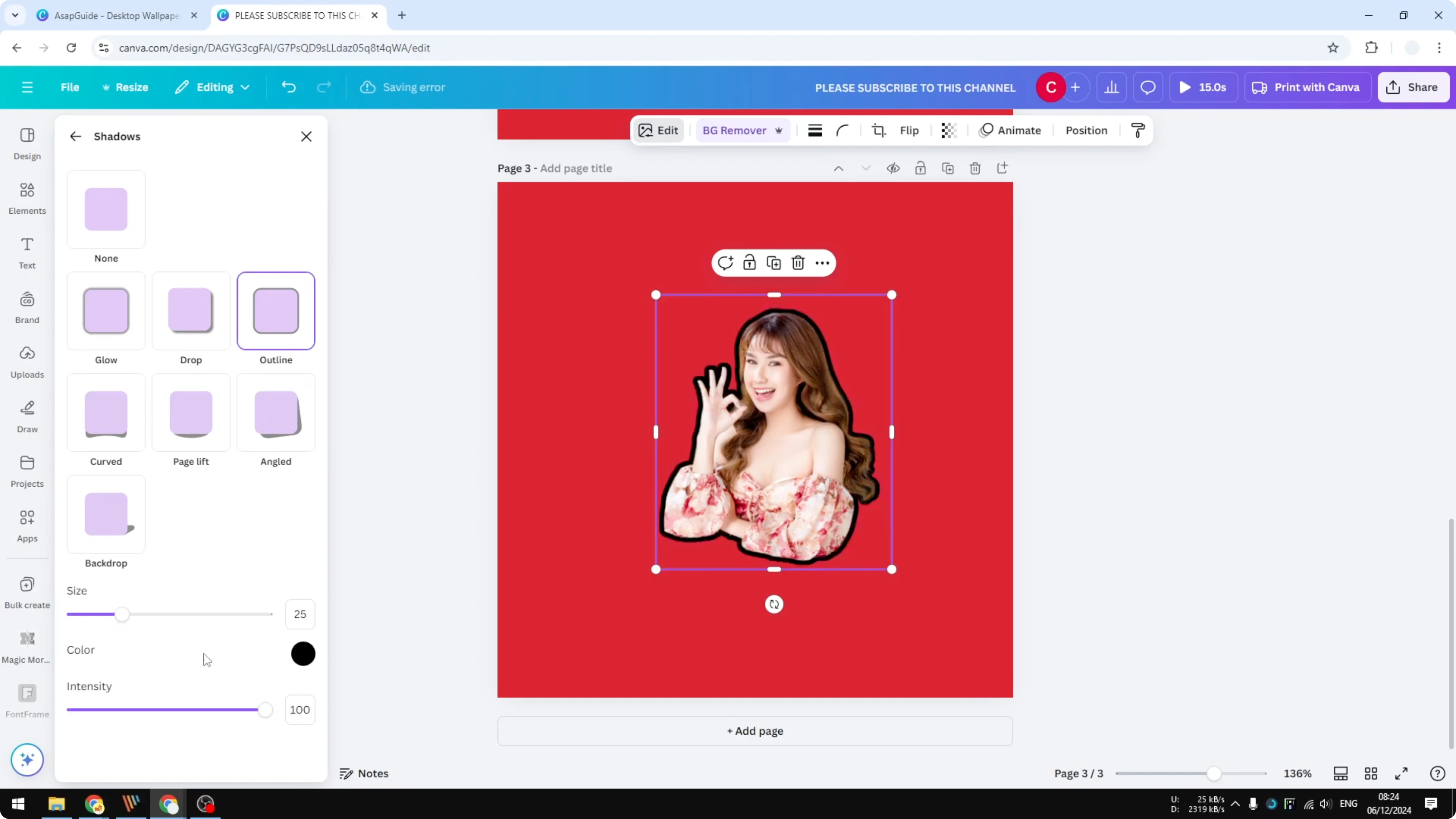Delete page 3 with the trash icon
This screenshot has height=819, width=1456.
pyautogui.click(x=975, y=168)
